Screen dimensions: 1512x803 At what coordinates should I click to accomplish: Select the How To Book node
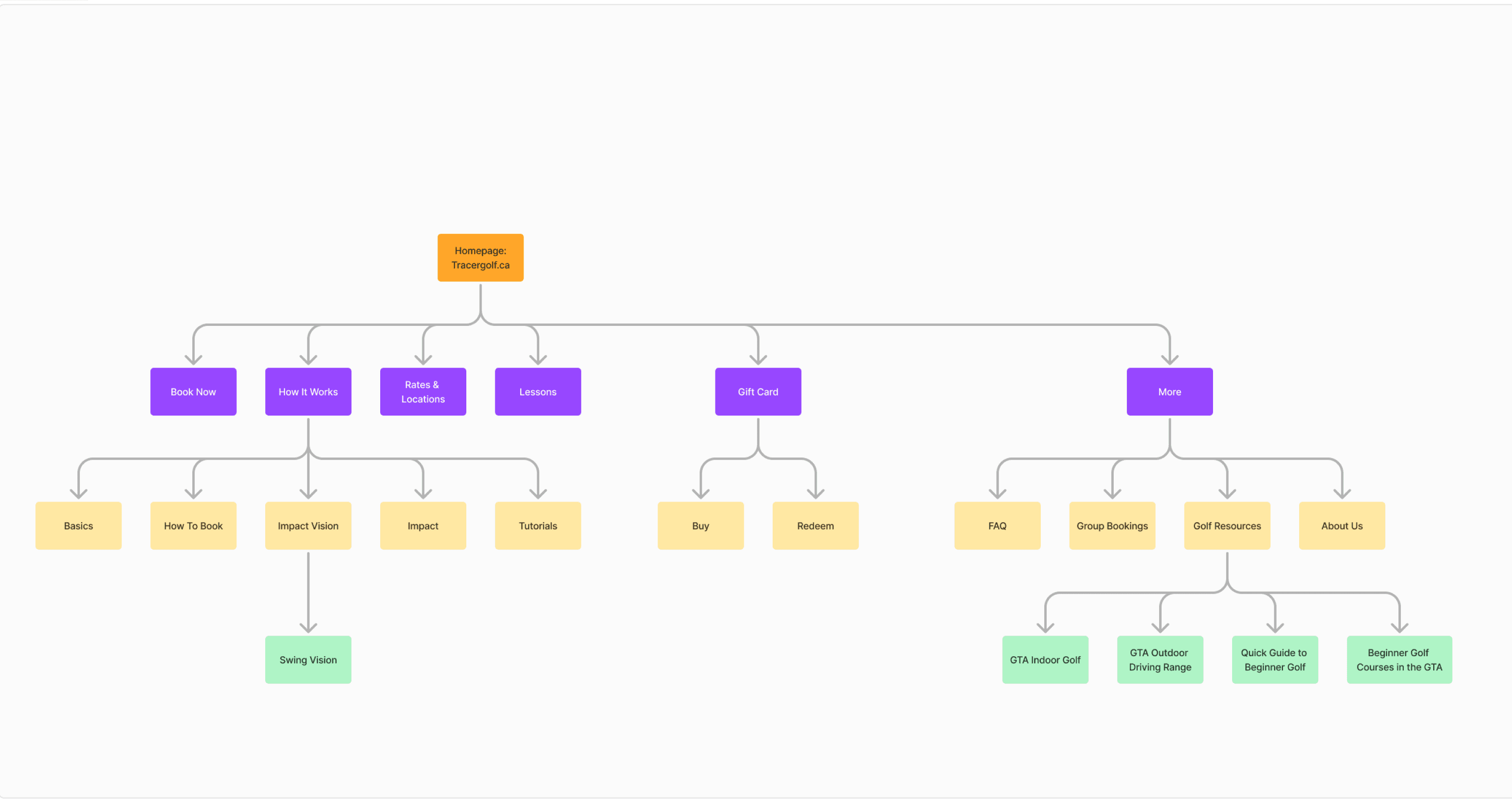click(x=193, y=526)
